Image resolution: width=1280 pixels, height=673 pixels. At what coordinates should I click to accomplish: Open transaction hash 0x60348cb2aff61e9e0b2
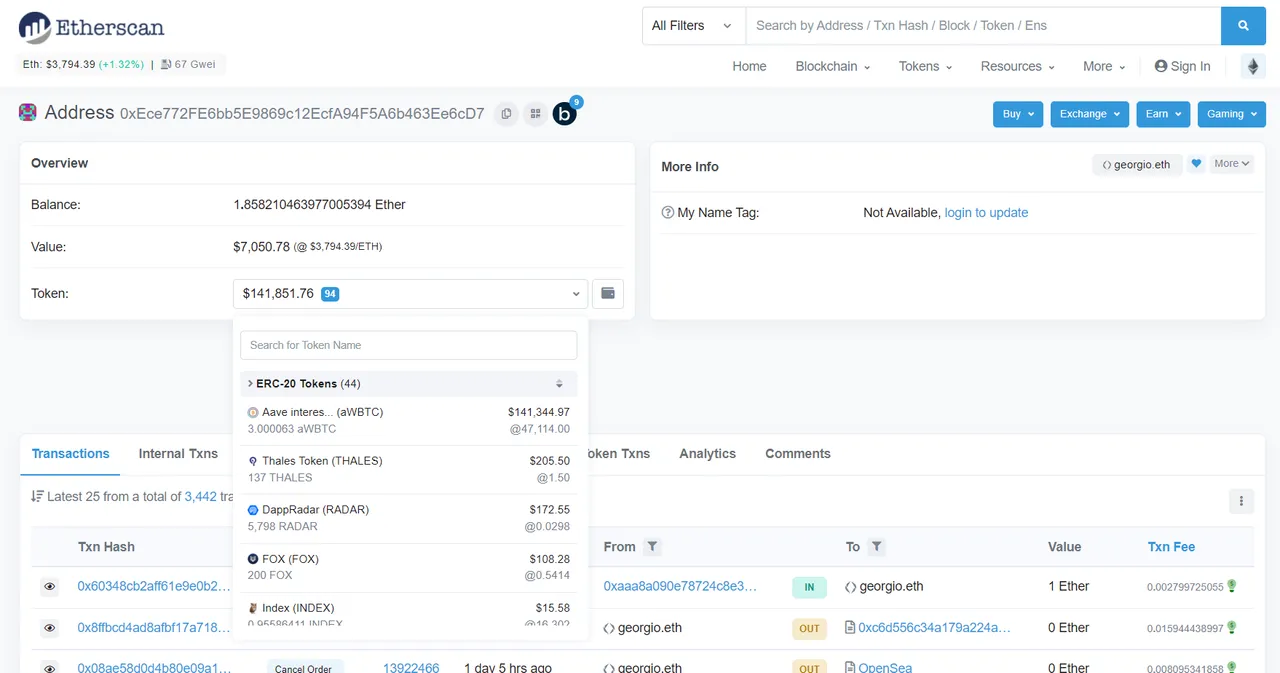tap(154, 587)
